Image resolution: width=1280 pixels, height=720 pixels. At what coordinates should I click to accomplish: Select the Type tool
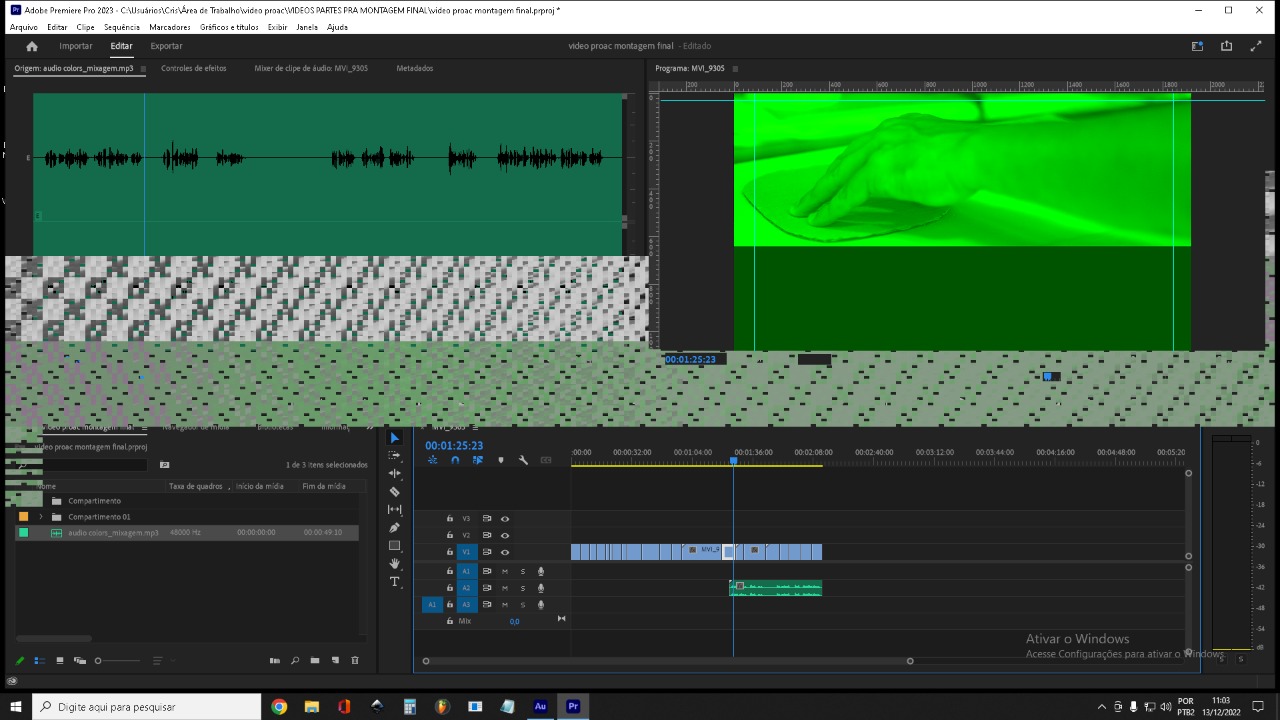click(394, 582)
